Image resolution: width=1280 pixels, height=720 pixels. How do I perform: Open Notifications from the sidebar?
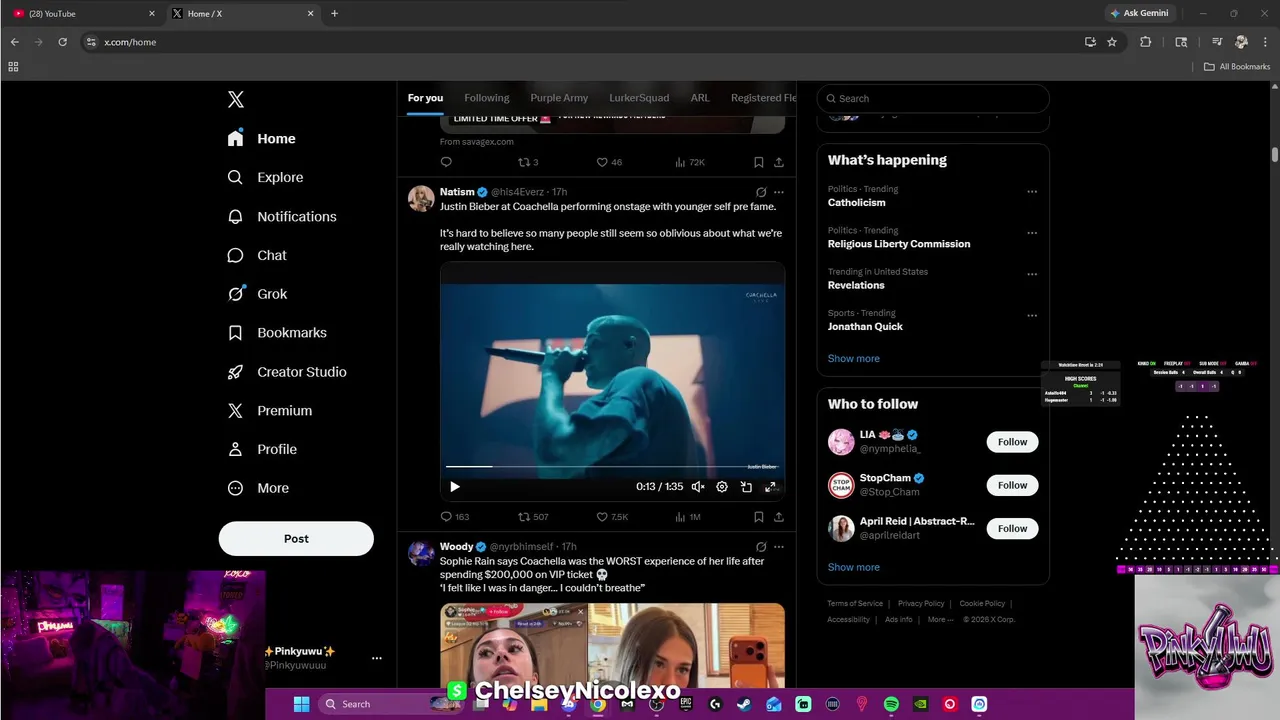[282, 216]
